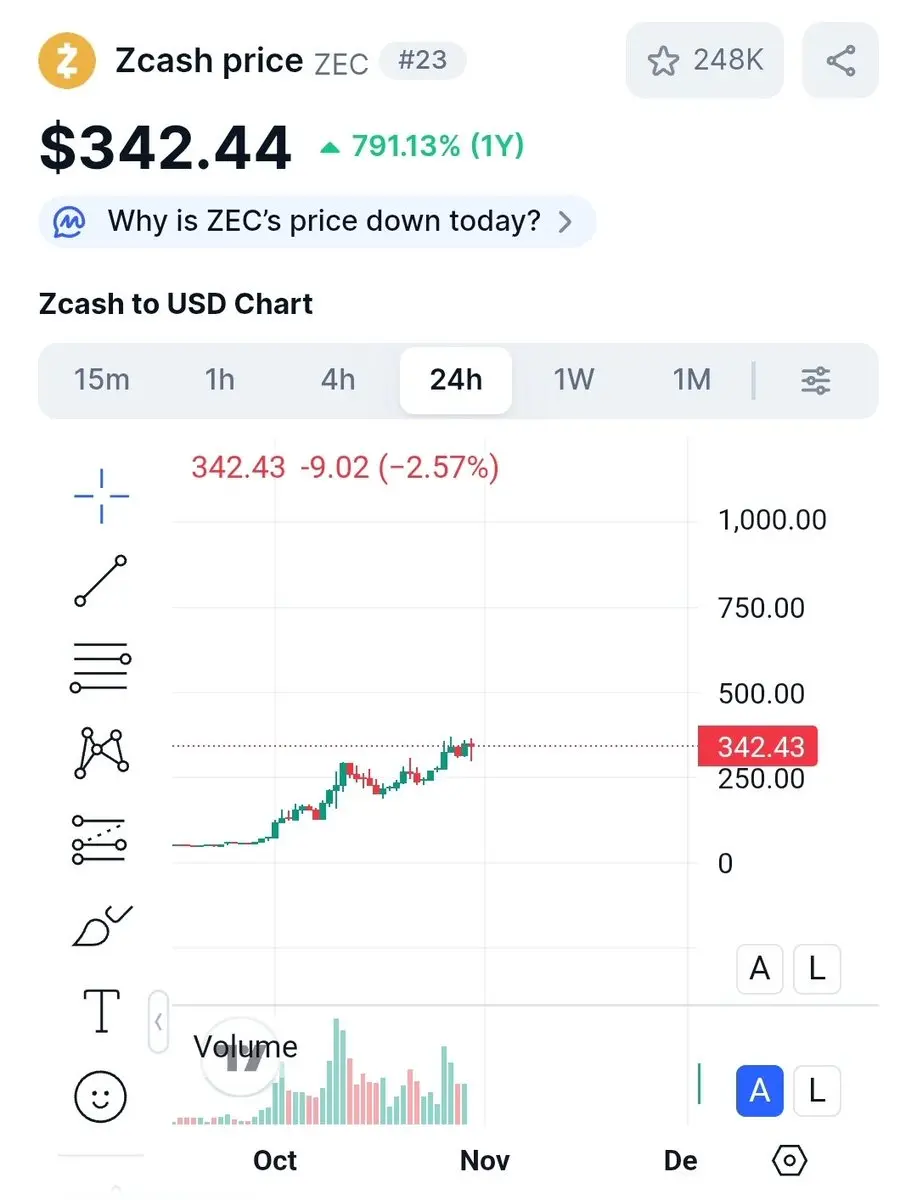Select the crosshair cursor tool
Viewport: 917px width, 1200px height.
click(101, 495)
